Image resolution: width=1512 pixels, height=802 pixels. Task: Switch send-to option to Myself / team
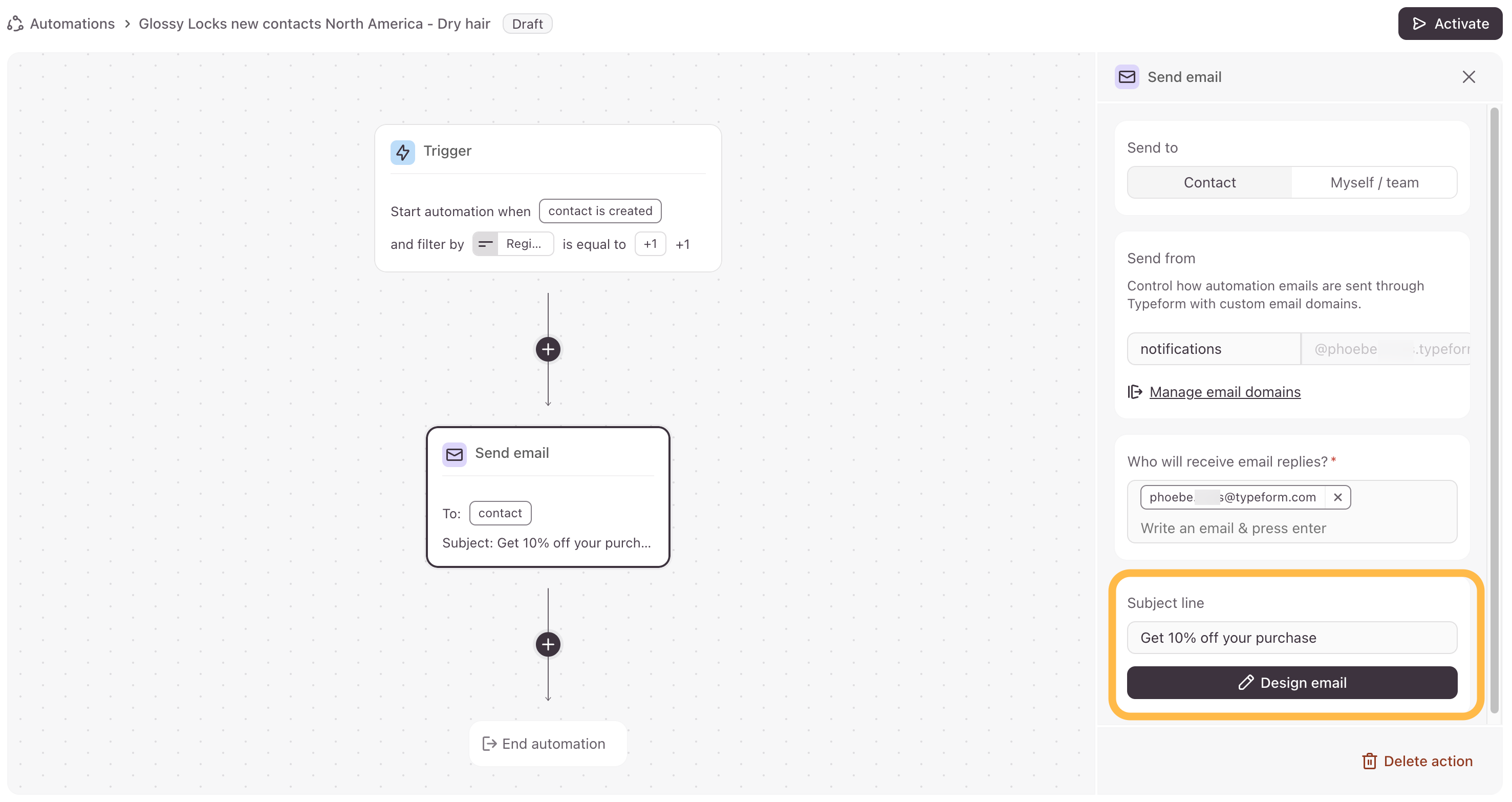[1374, 183]
